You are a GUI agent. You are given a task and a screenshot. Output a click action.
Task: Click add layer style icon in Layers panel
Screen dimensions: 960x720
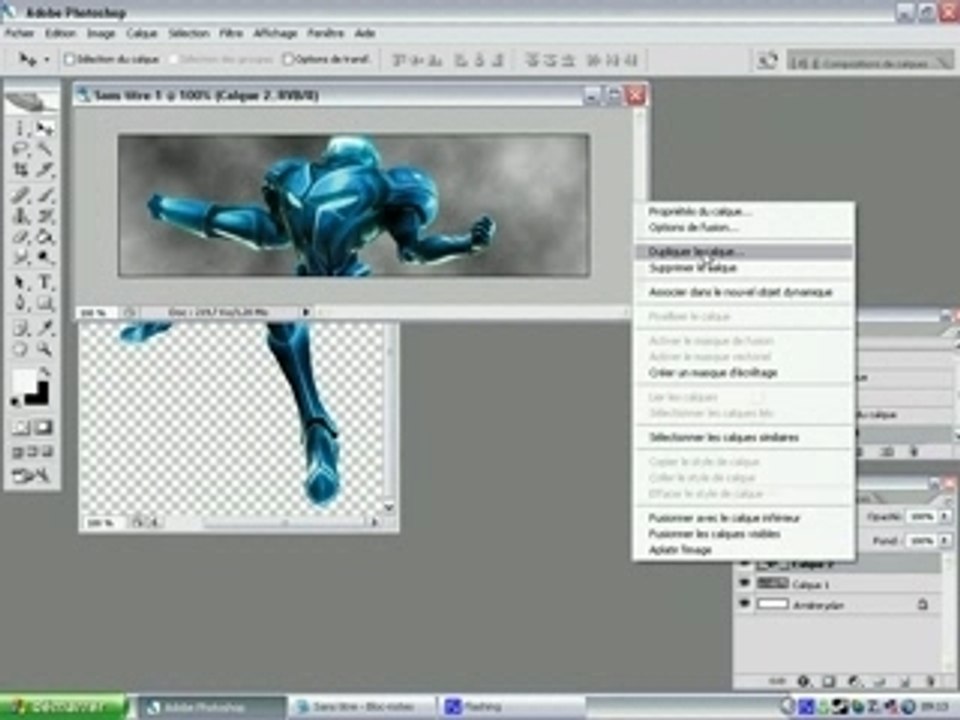(803, 681)
